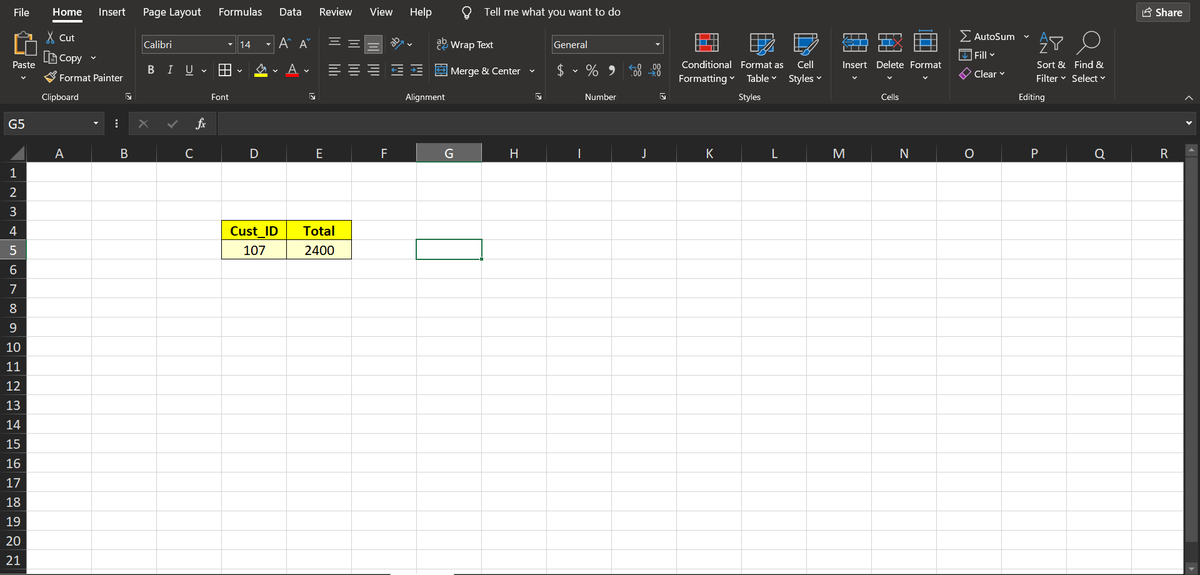Apply red font color
Viewport: 1200px width, 575px height.
pyautogui.click(x=291, y=71)
